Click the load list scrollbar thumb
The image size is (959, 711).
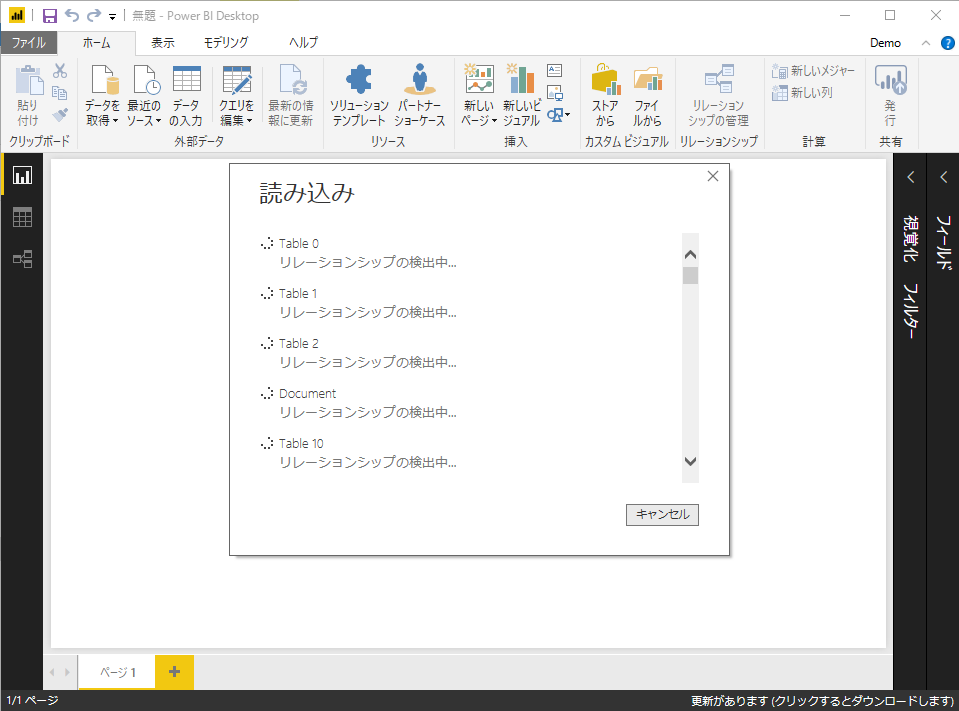coord(690,276)
